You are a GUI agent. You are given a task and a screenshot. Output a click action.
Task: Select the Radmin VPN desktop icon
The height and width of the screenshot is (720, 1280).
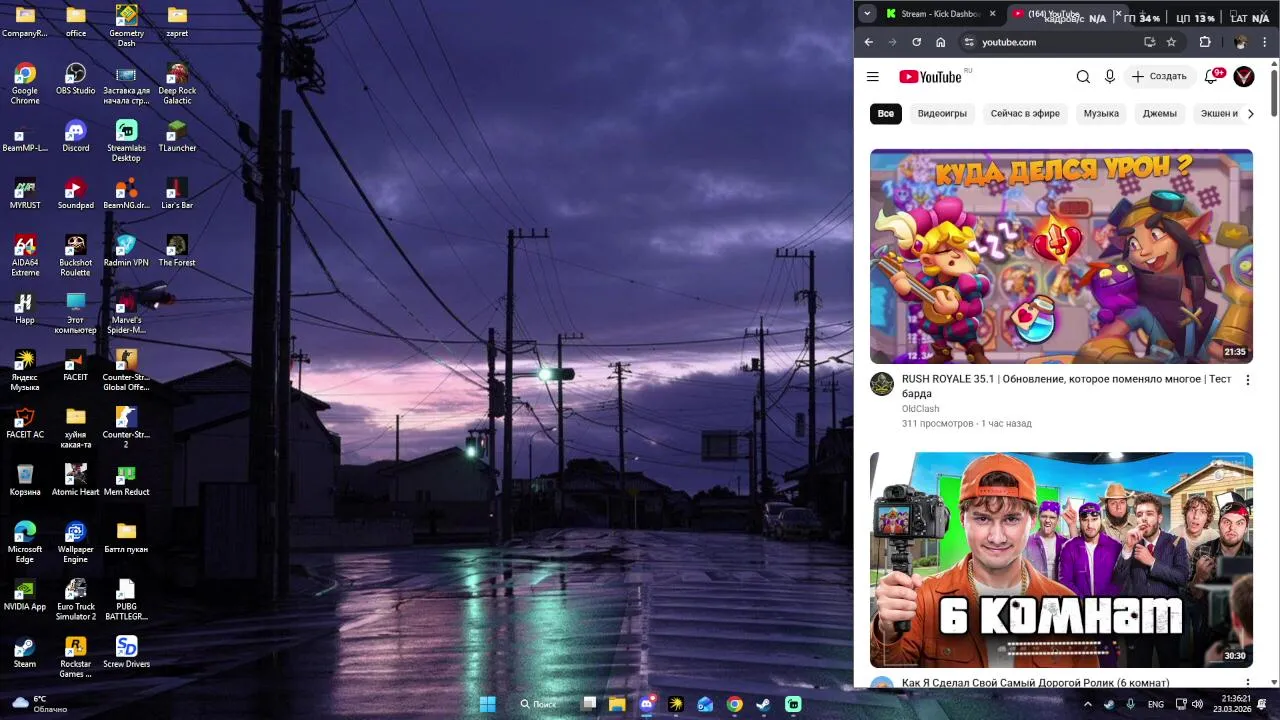126,251
